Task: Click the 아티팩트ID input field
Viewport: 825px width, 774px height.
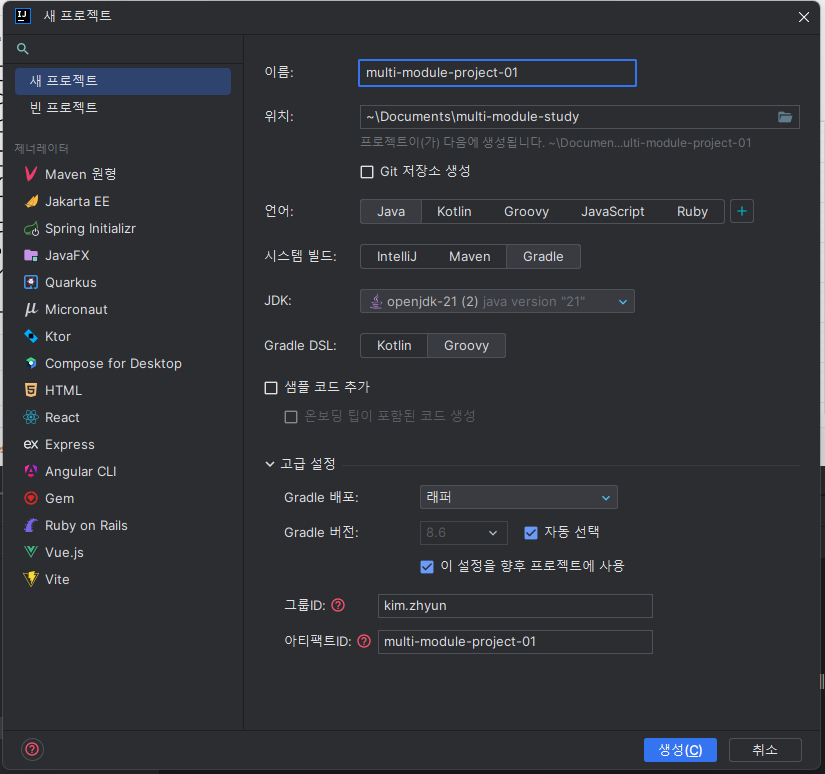Action: click(x=515, y=641)
